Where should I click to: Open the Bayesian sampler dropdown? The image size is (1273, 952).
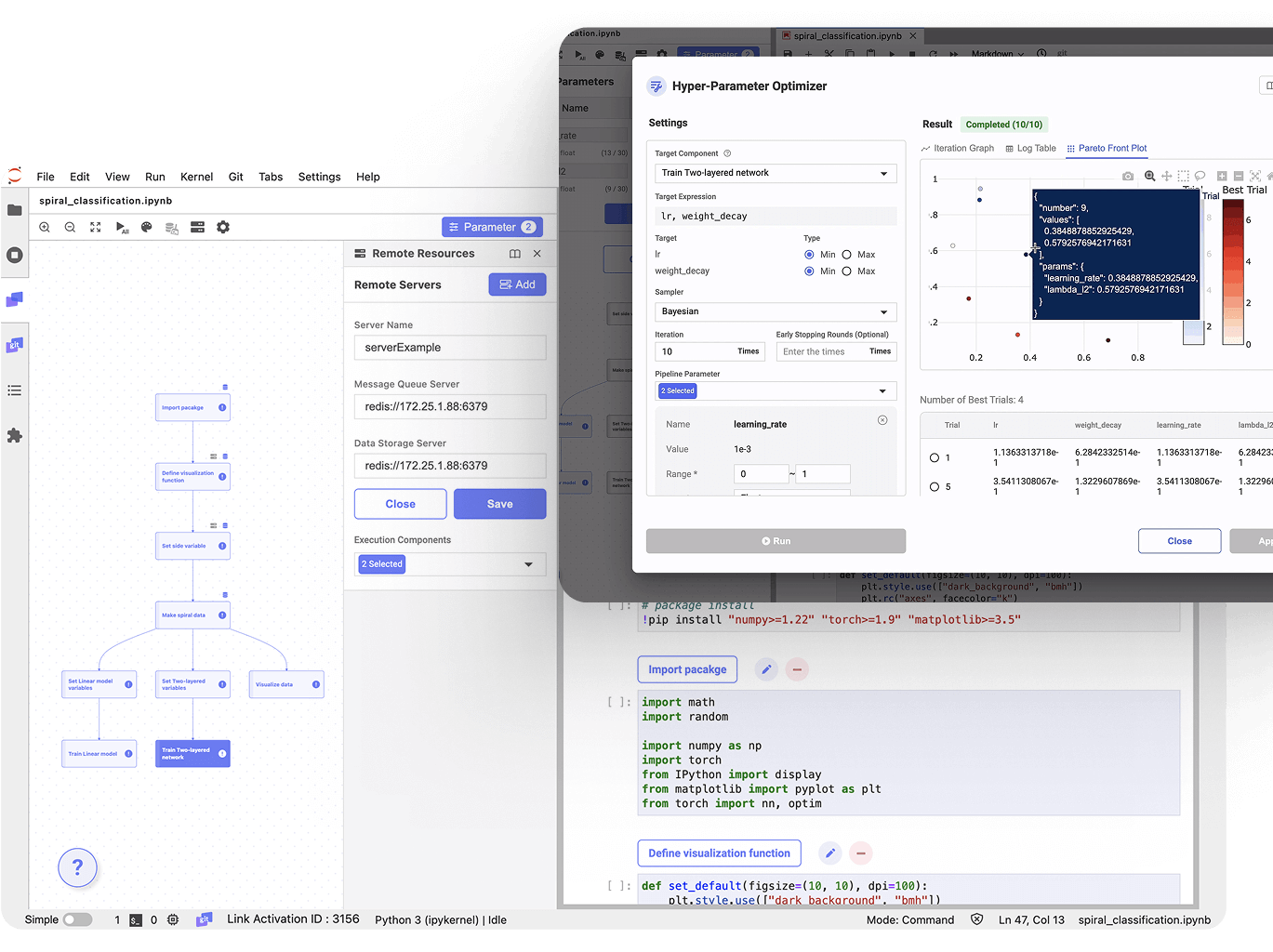pos(776,311)
